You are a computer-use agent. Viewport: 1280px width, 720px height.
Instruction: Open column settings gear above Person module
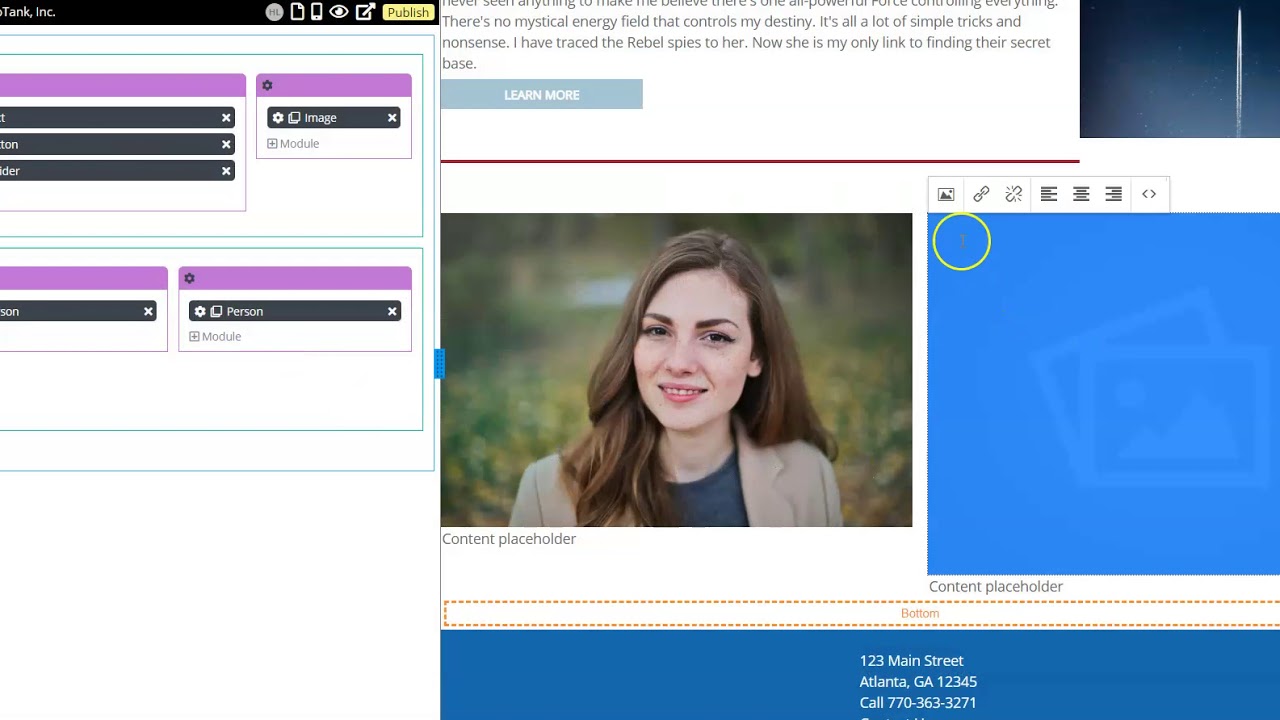click(189, 278)
